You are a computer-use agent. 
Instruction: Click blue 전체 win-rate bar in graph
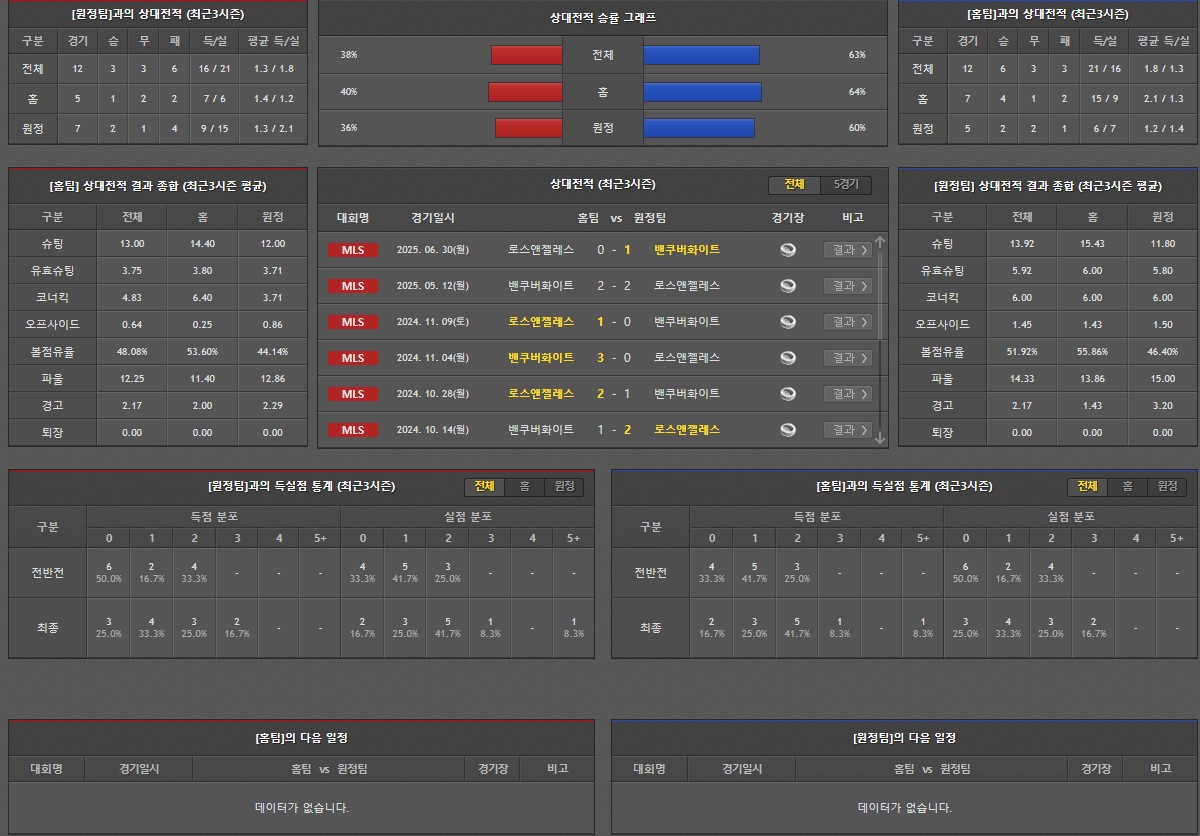pyautogui.click(x=701, y=55)
